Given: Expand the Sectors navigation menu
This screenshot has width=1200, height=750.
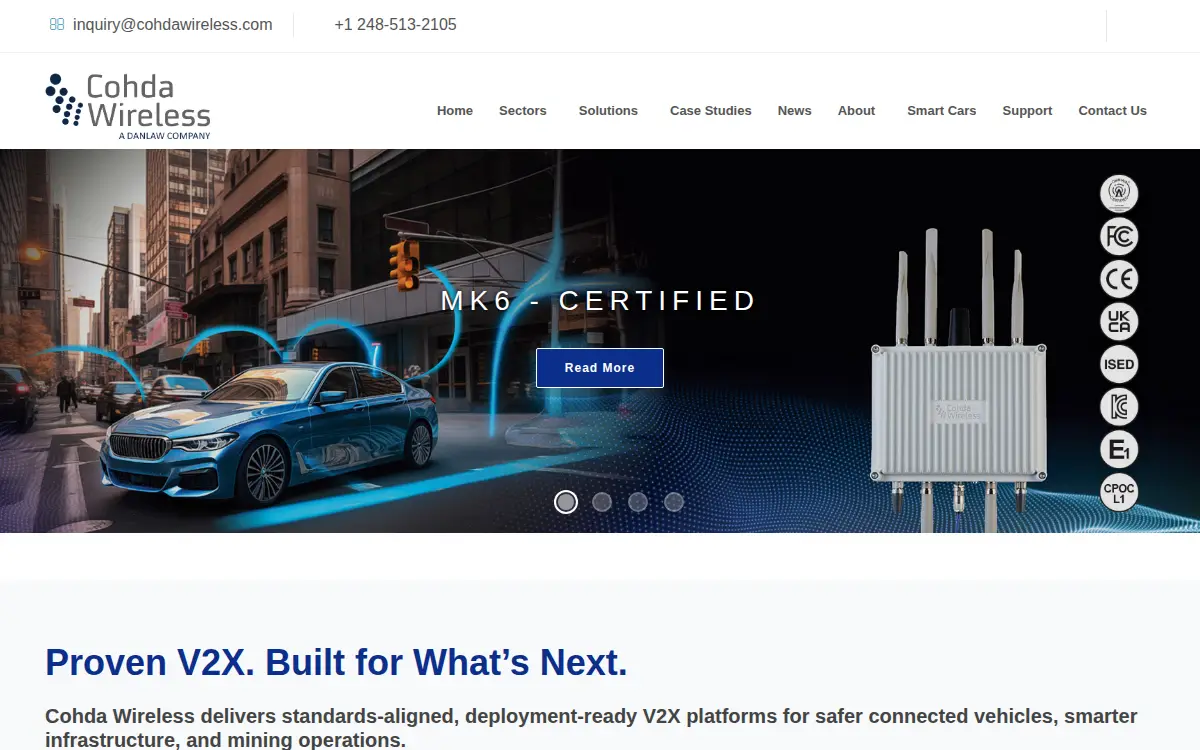Looking at the screenshot, I should [x=523, y=111].
